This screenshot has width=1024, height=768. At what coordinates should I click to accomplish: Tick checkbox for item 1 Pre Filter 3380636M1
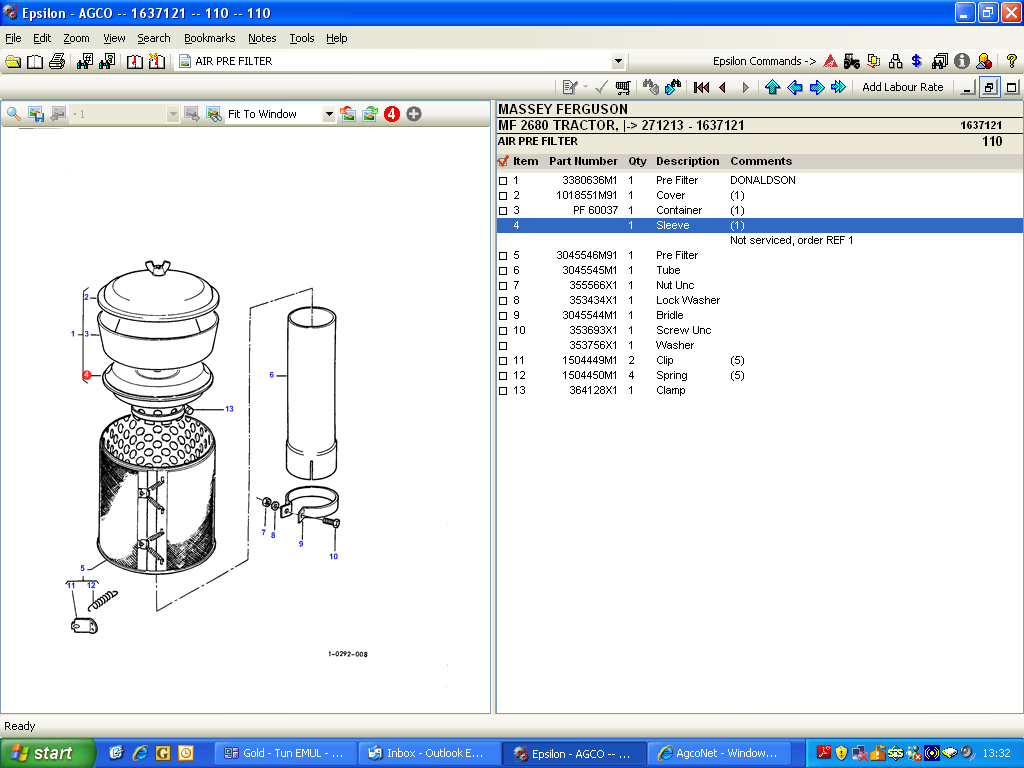[x=503, y=181]
